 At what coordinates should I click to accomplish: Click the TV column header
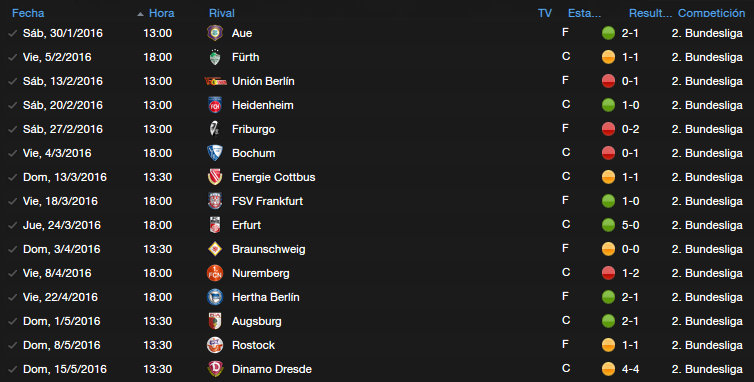point(545,13)
